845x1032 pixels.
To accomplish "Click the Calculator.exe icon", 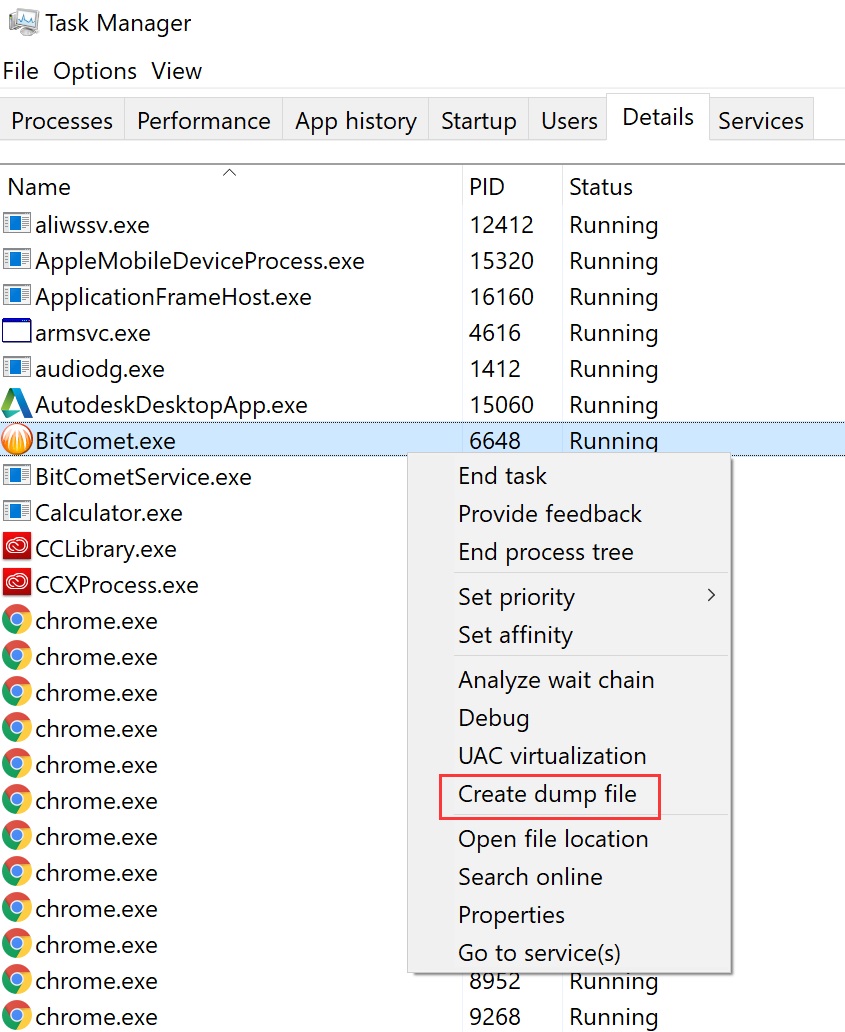I will [x=16, y=511].
